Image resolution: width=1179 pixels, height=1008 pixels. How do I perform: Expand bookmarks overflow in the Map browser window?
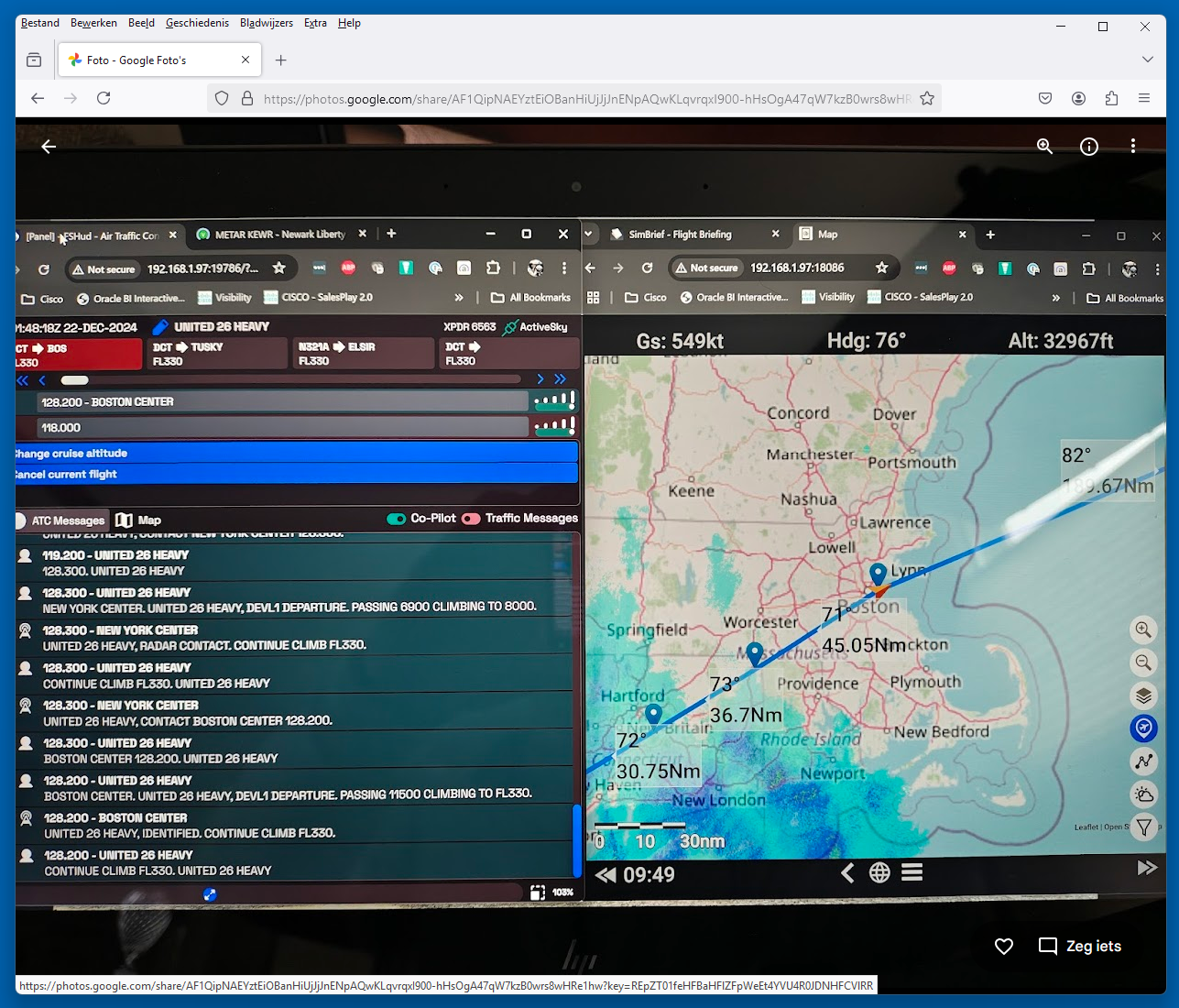click(1055, 298)
